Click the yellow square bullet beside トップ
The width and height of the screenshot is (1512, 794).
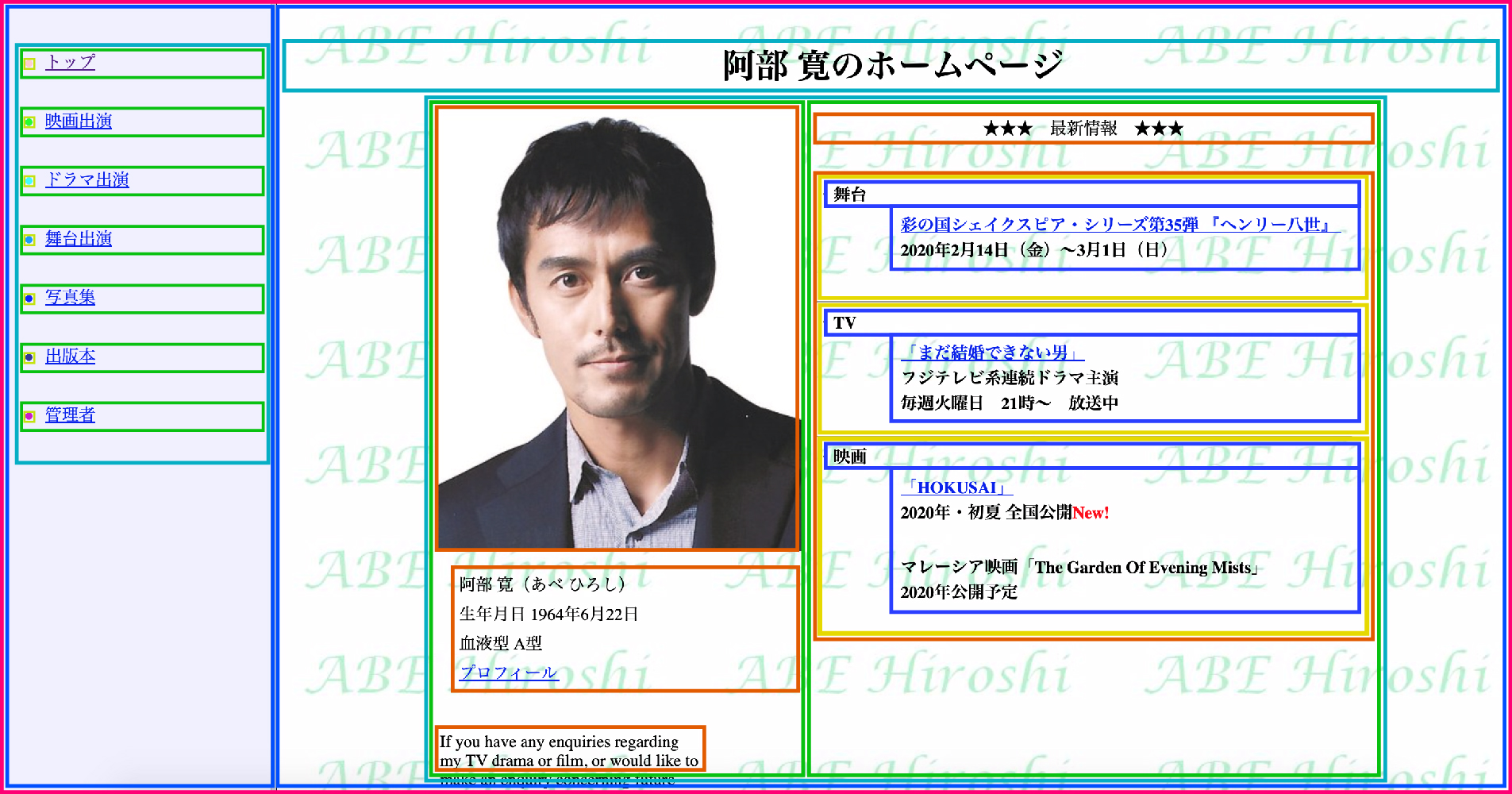click(30, 62)
